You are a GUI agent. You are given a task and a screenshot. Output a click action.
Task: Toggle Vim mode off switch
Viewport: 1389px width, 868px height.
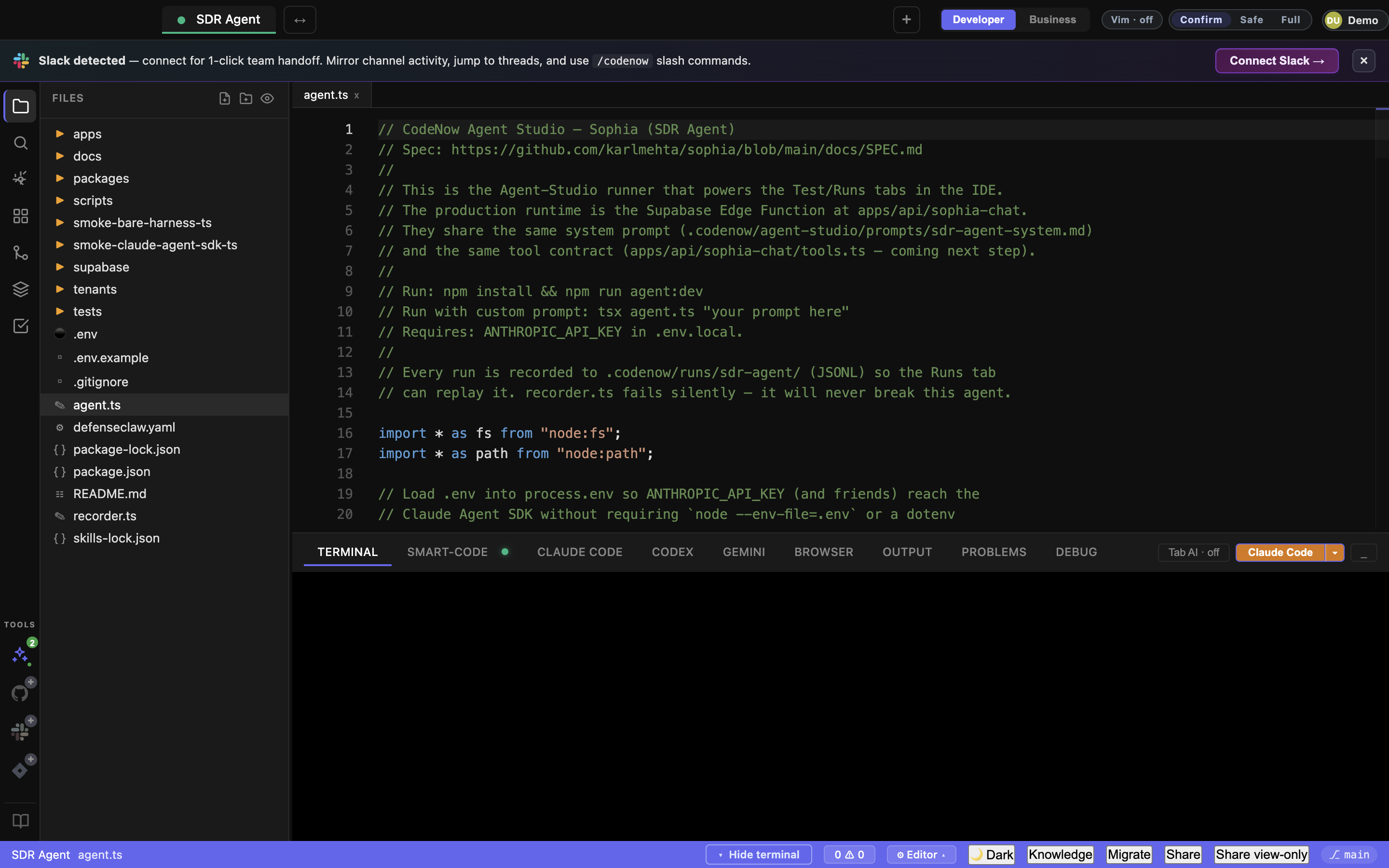[x=1131, y=19]
